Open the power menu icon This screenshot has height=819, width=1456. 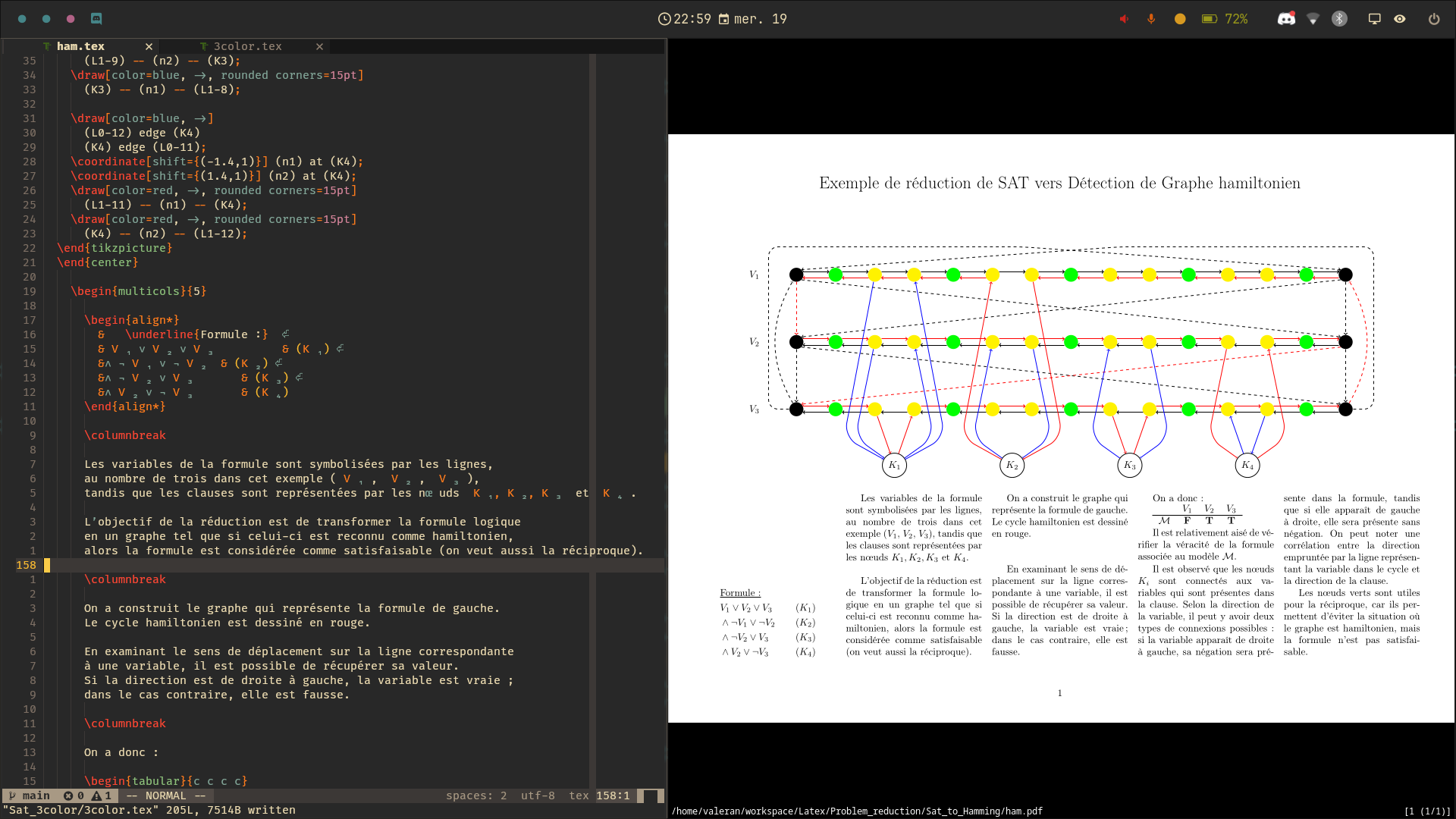point(1433,19)
